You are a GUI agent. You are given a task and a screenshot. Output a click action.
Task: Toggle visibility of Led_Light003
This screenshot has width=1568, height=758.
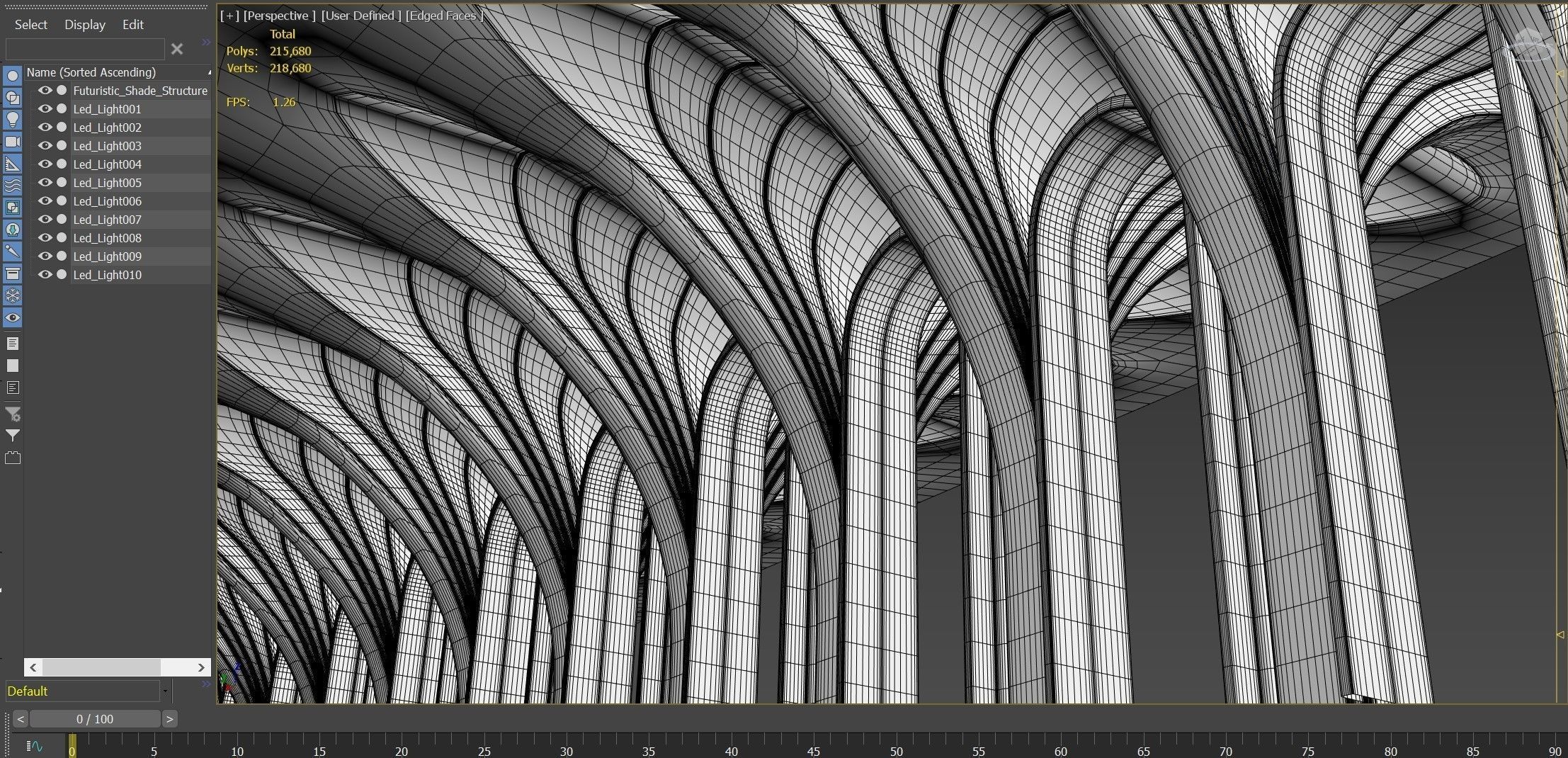[x=45, y=145]
